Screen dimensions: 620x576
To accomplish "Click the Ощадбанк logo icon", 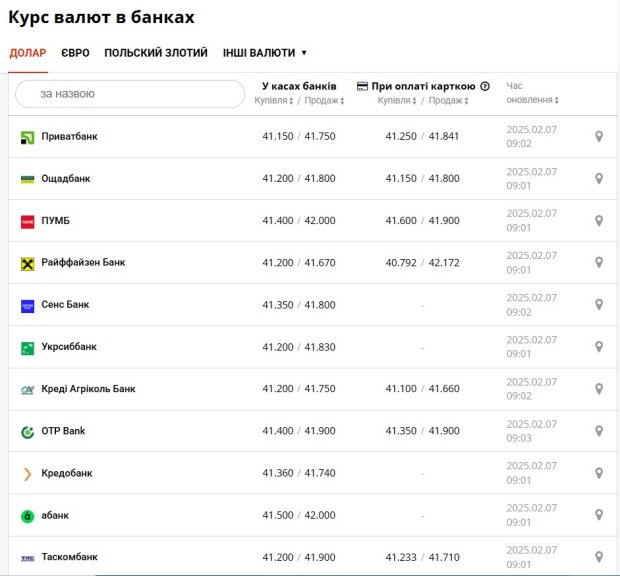I will click(x=27, y=179).
